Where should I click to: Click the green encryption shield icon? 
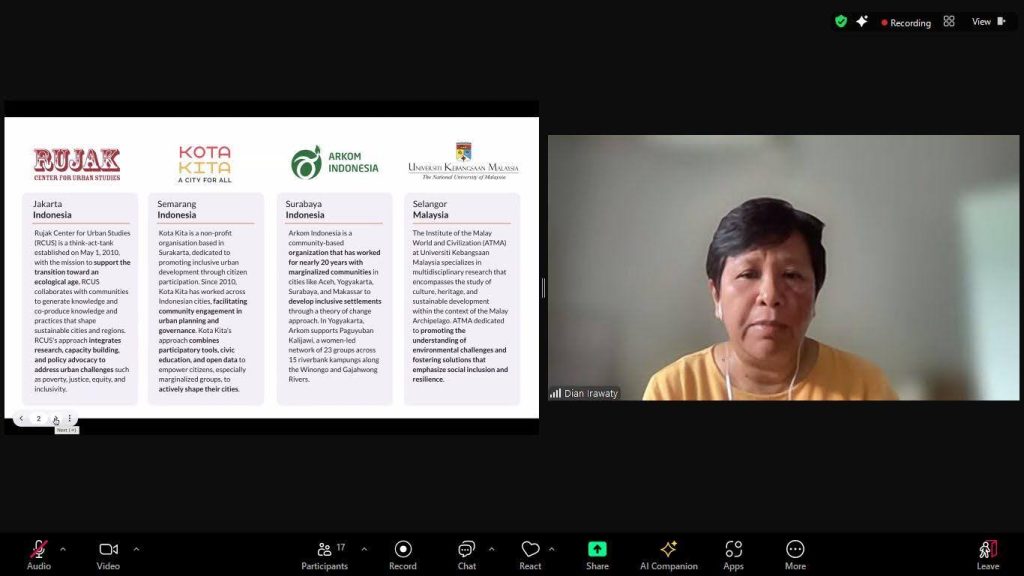coord(841,22)
